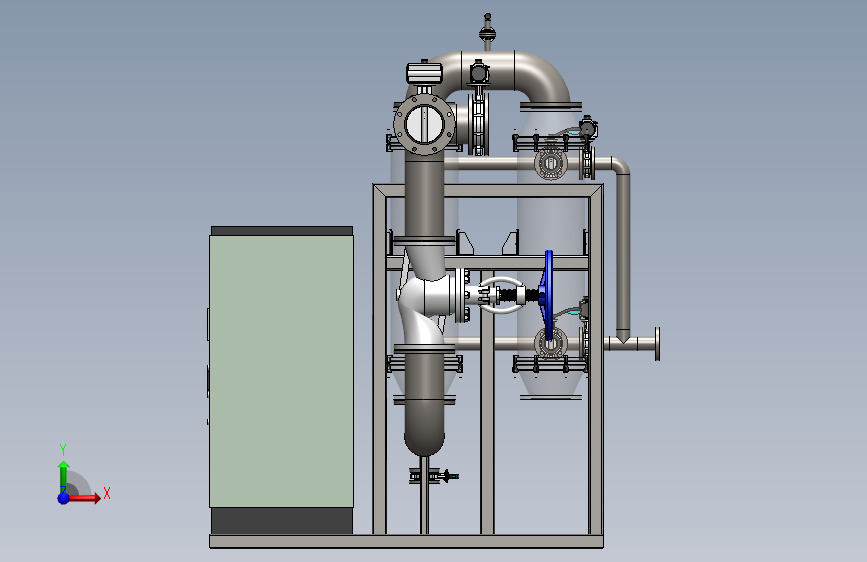Select the vertical bypass pipe on right
This screenshot has height=562, width=867.
(x=623, y=252)
